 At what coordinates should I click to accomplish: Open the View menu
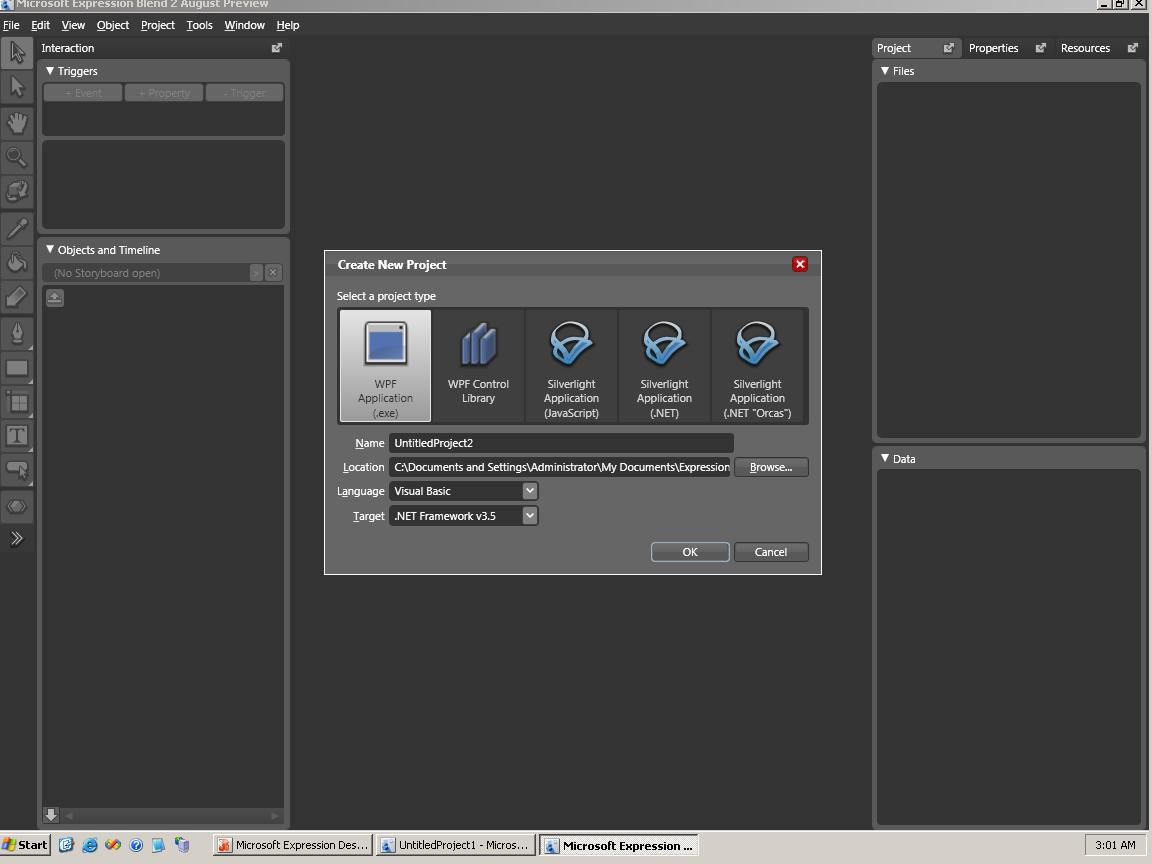(x=73, y=25)
